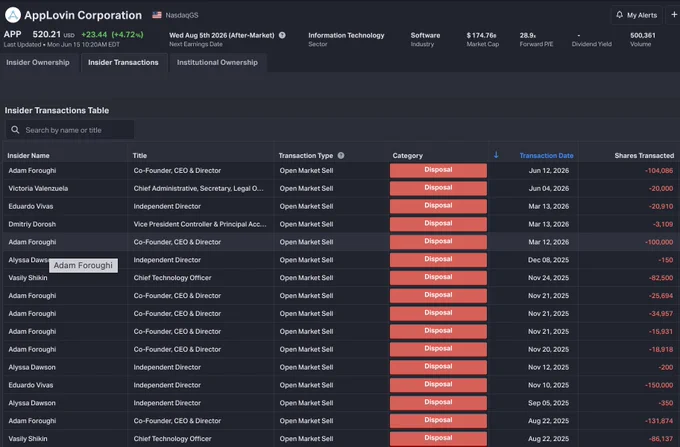Click shares value -82,500
680x447 pixels.
(x=661, y=277)
